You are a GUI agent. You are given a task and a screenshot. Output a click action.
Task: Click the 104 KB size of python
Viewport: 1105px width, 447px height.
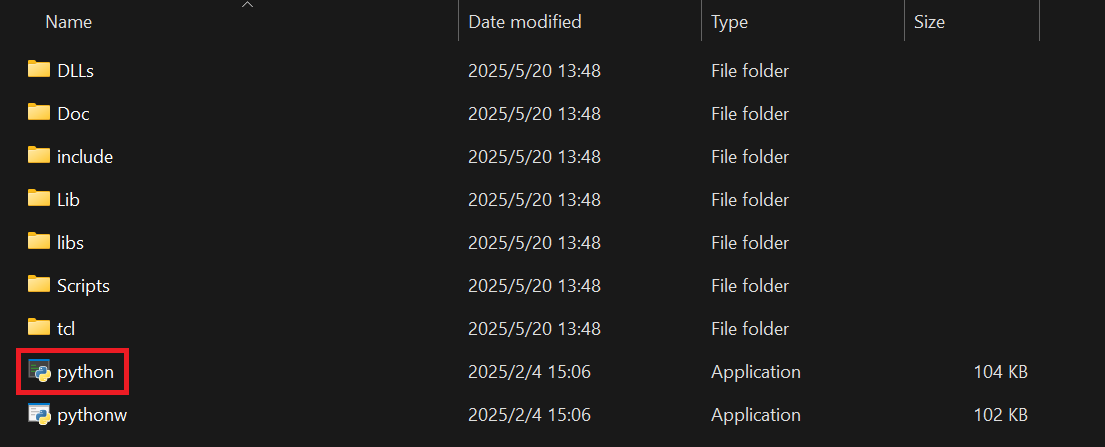click(x=1000, y=372)
